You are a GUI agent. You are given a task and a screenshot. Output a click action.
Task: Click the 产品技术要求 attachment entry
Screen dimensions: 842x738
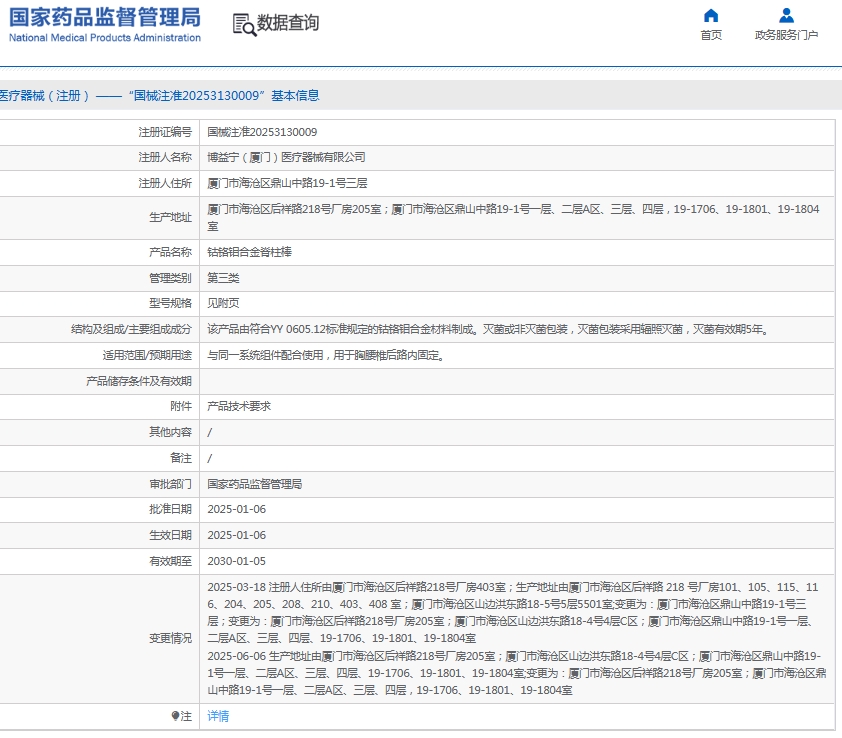239,406
